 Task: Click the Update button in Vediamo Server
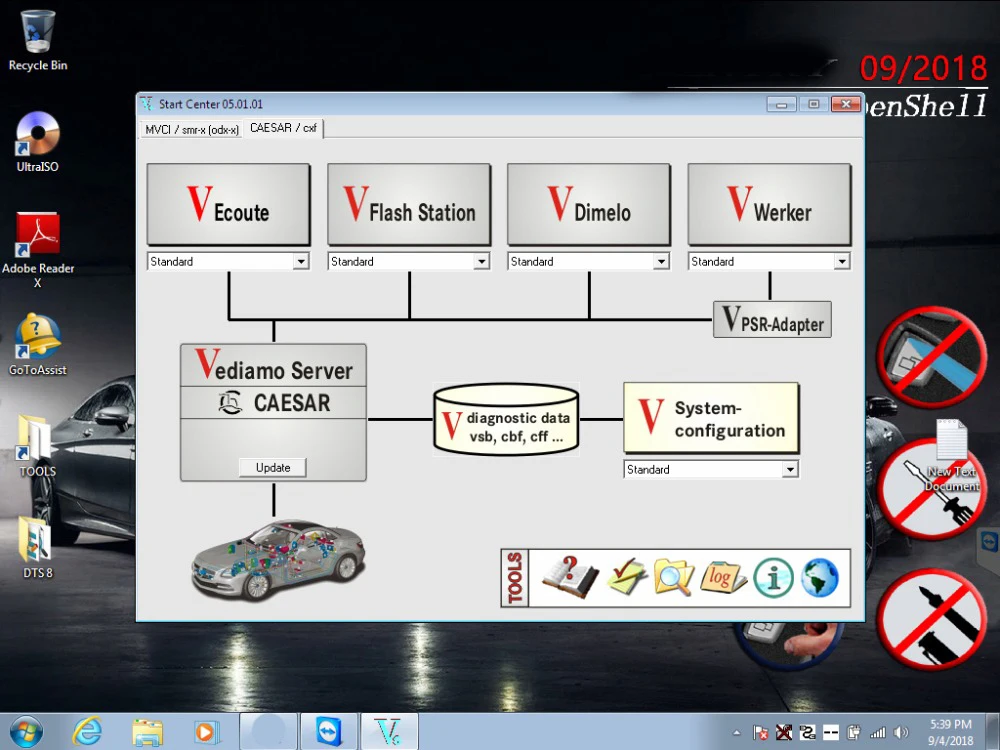(x=272, y=467)
